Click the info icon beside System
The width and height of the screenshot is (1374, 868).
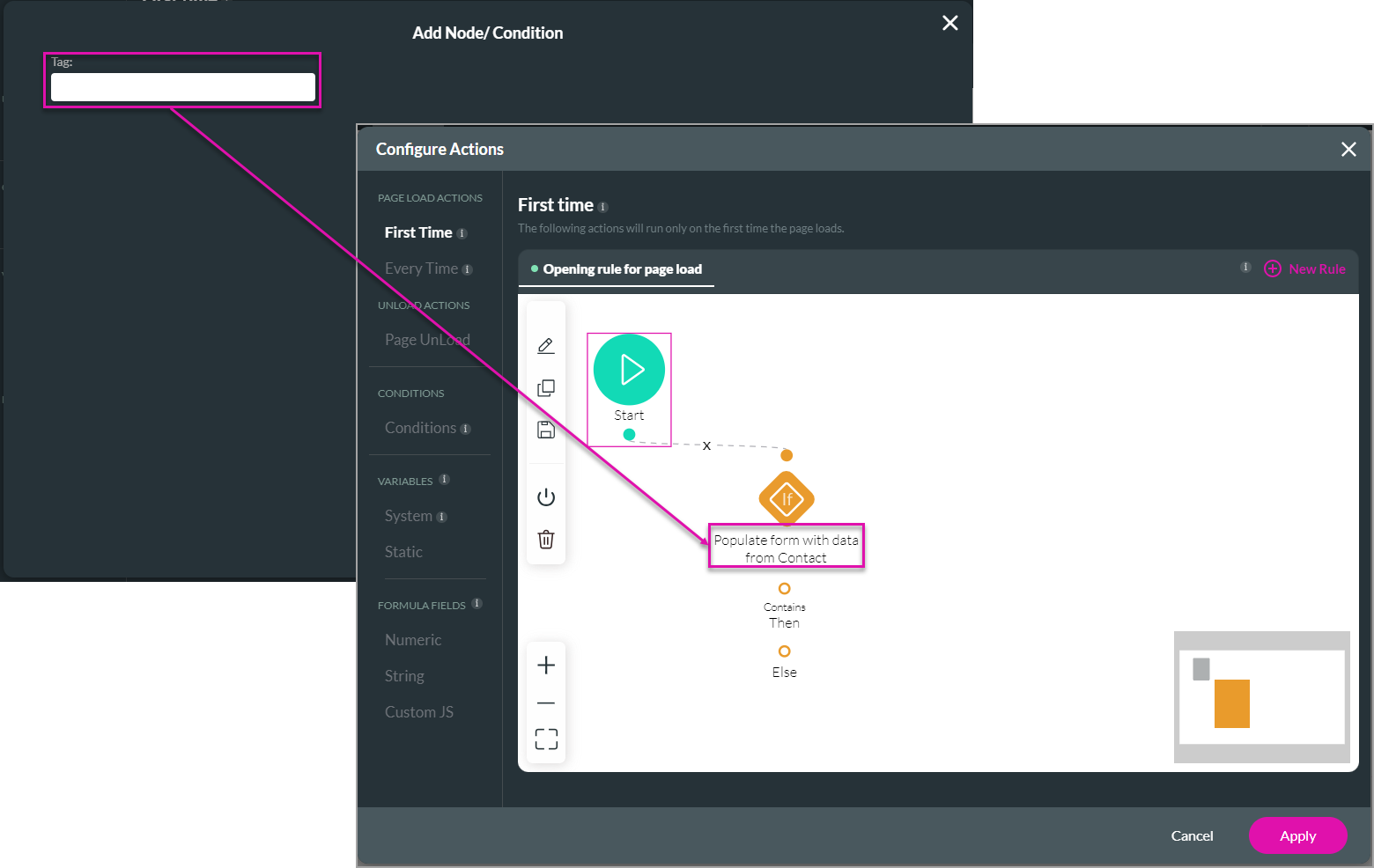(x=442, y=517)
